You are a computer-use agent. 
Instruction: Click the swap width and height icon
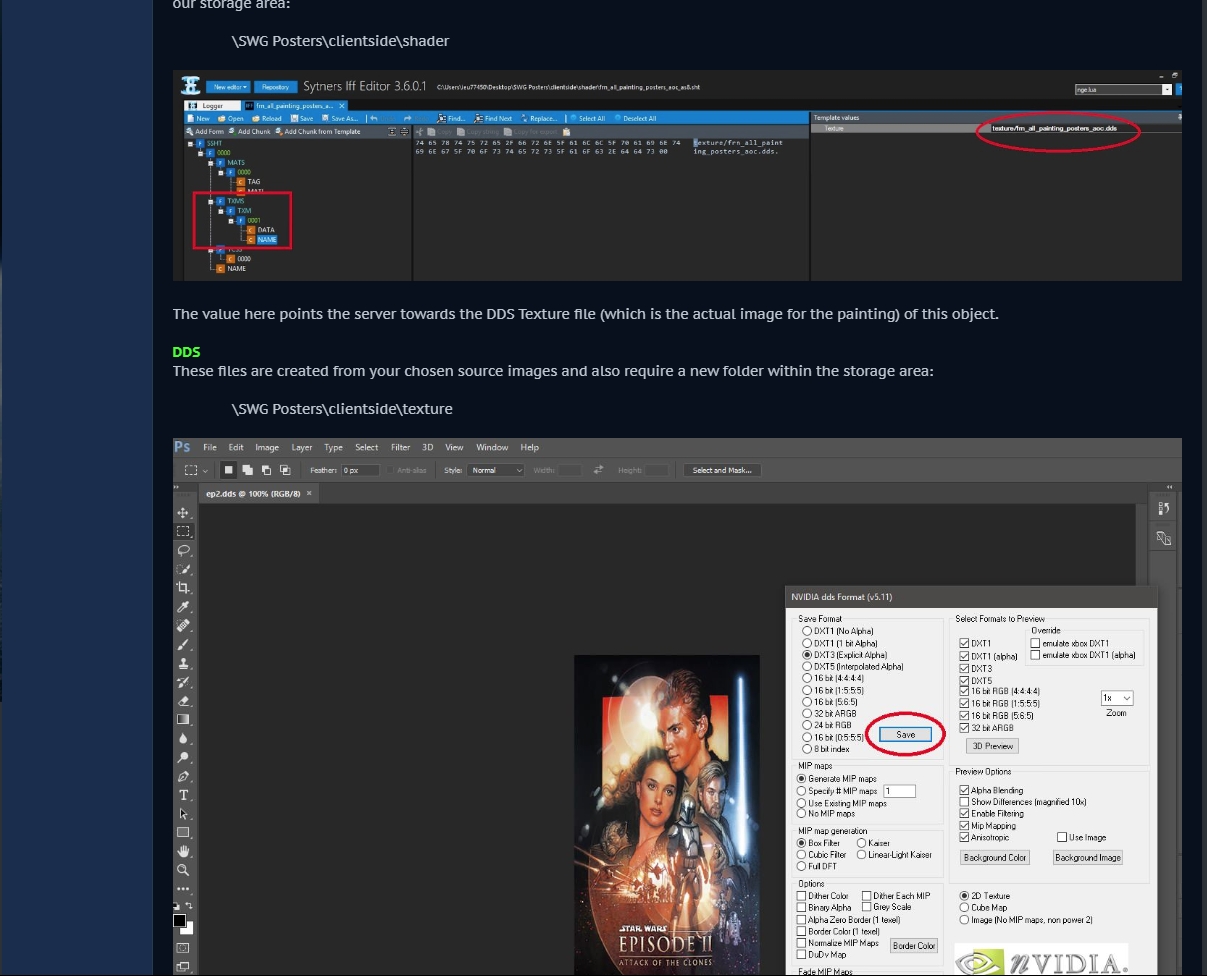coord(599,470)
